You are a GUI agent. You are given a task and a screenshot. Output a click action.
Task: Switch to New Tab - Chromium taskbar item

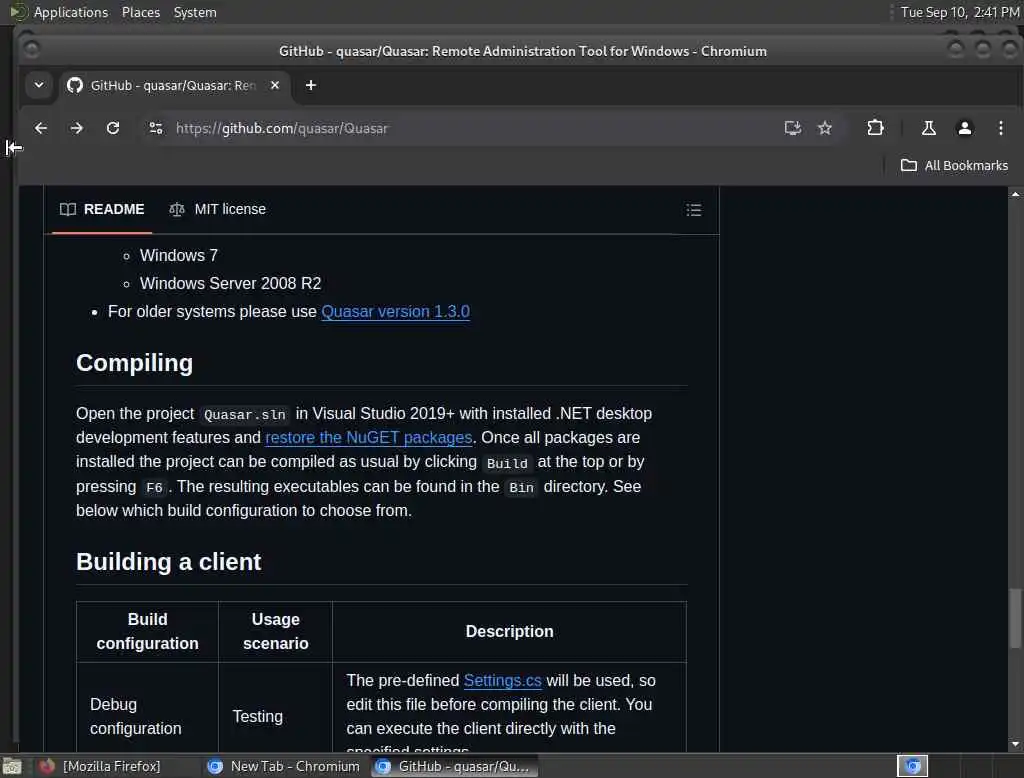click(284, 766)
